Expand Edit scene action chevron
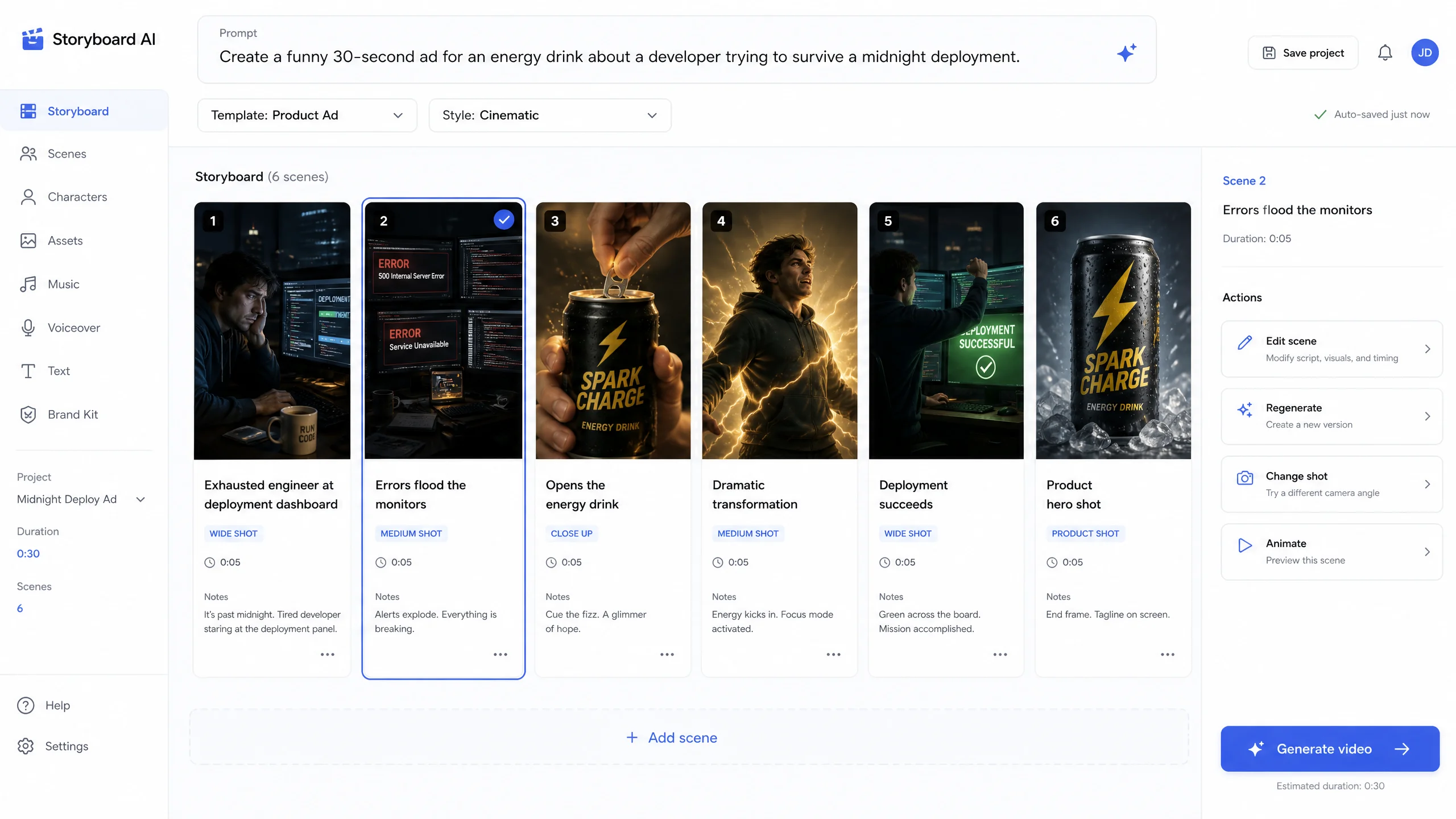The height and width of the screenshot is (819, 1456). [1427, 349]
